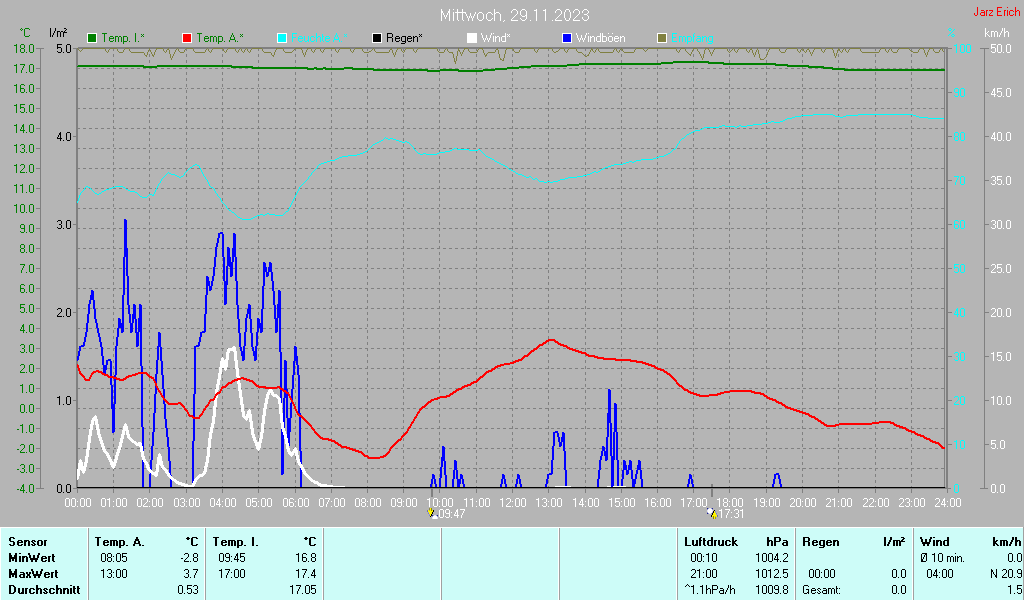
Task: Click the Temp. I. column header
Action: (x=237, y=542)
